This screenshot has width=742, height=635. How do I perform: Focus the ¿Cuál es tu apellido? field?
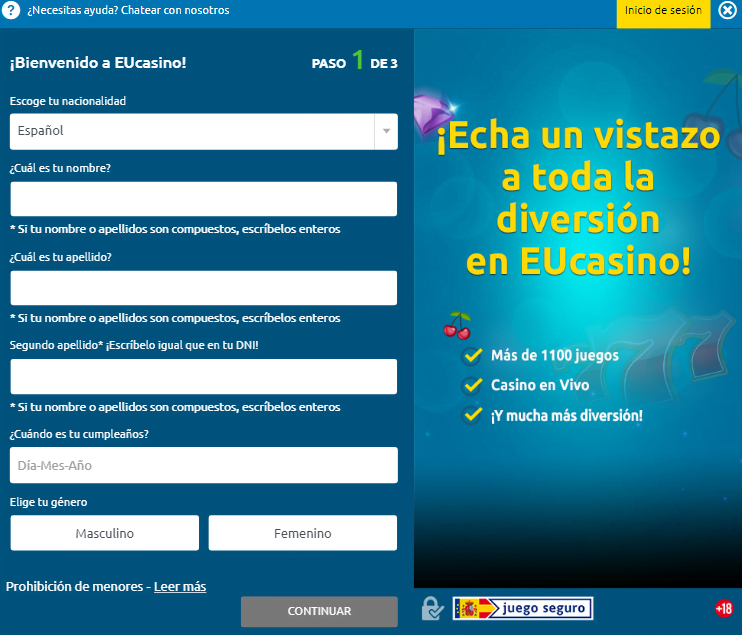[x=204, y=288]
